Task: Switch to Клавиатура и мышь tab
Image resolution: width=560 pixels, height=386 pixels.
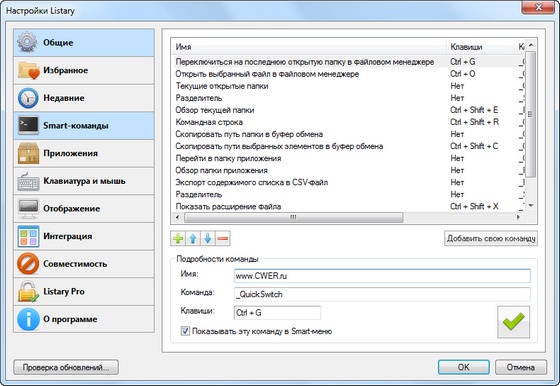Action: 84,181
